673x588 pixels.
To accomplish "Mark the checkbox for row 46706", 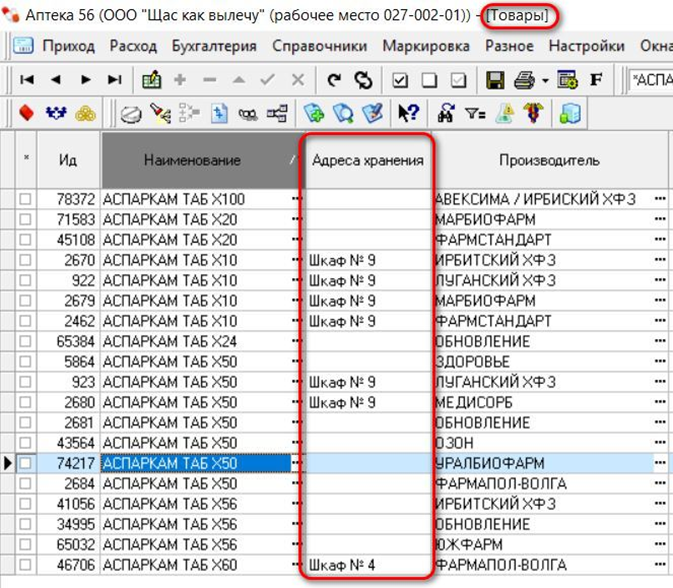I will (x=25, y=565).
